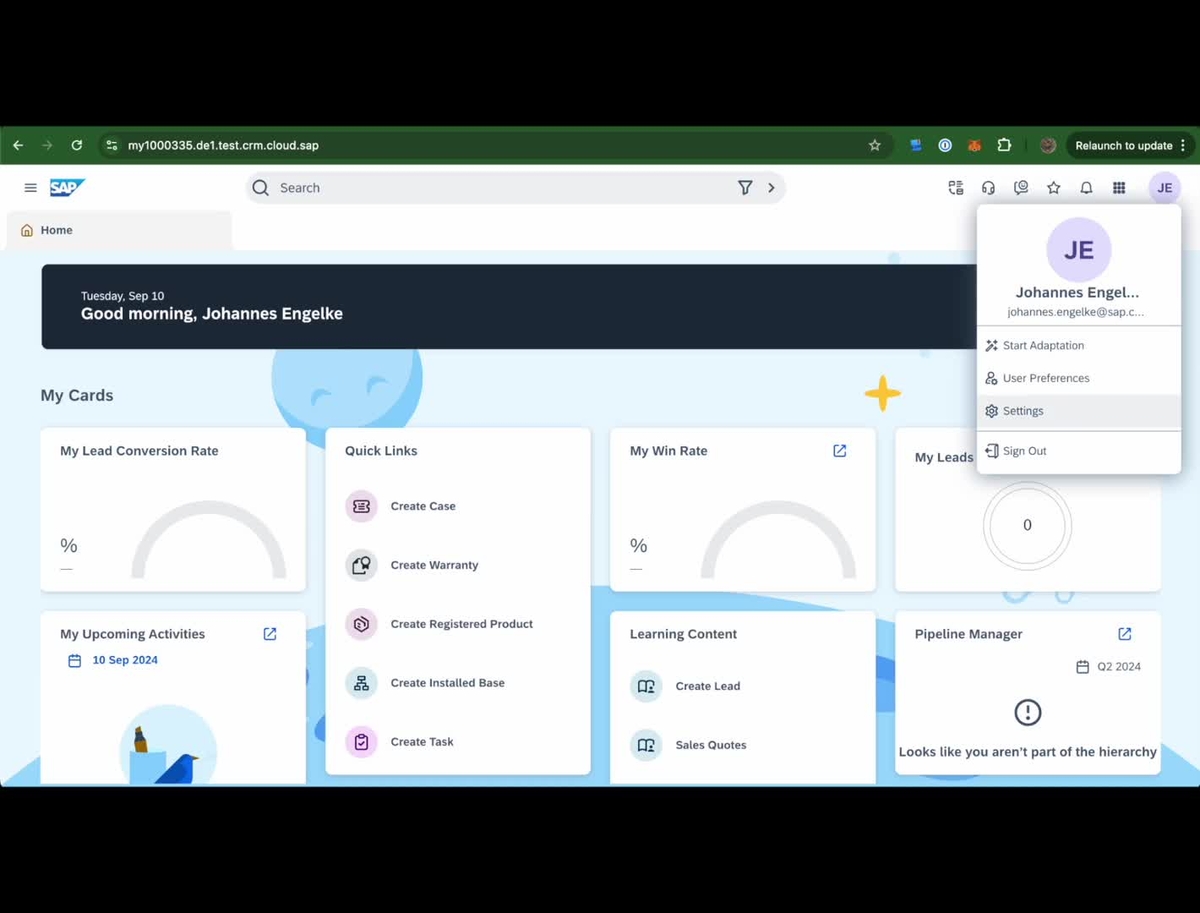Choose Sign Out from the user menu

point(1024,450)
